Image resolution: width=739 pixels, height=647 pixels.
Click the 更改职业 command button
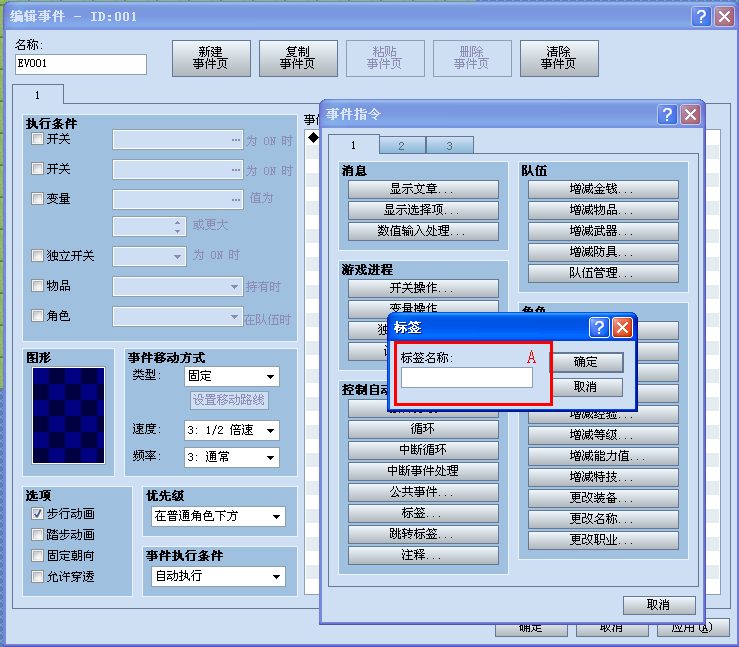[603, 540]
